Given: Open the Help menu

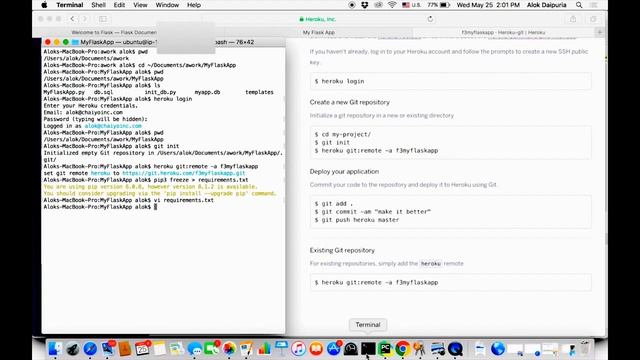Looking at the screenshot, I should click(194, 5).
